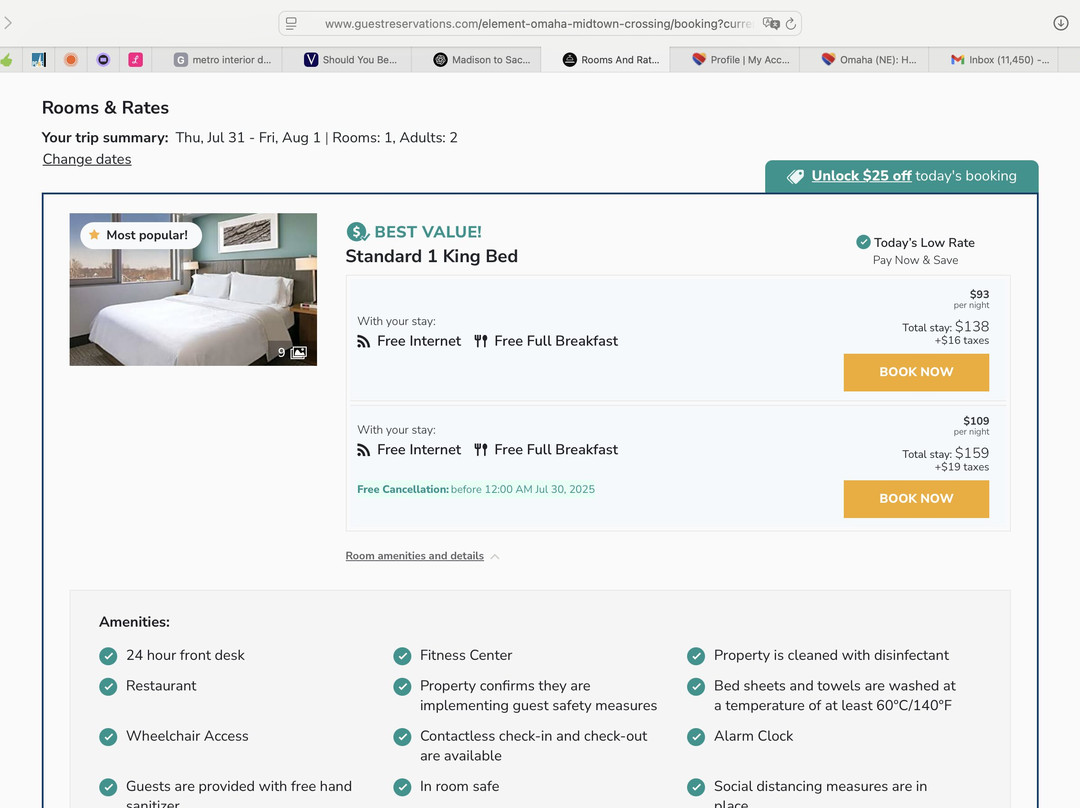Book the $109 free cancellation rate
The width and height of the screenshot is (1080, 808).
916,499
